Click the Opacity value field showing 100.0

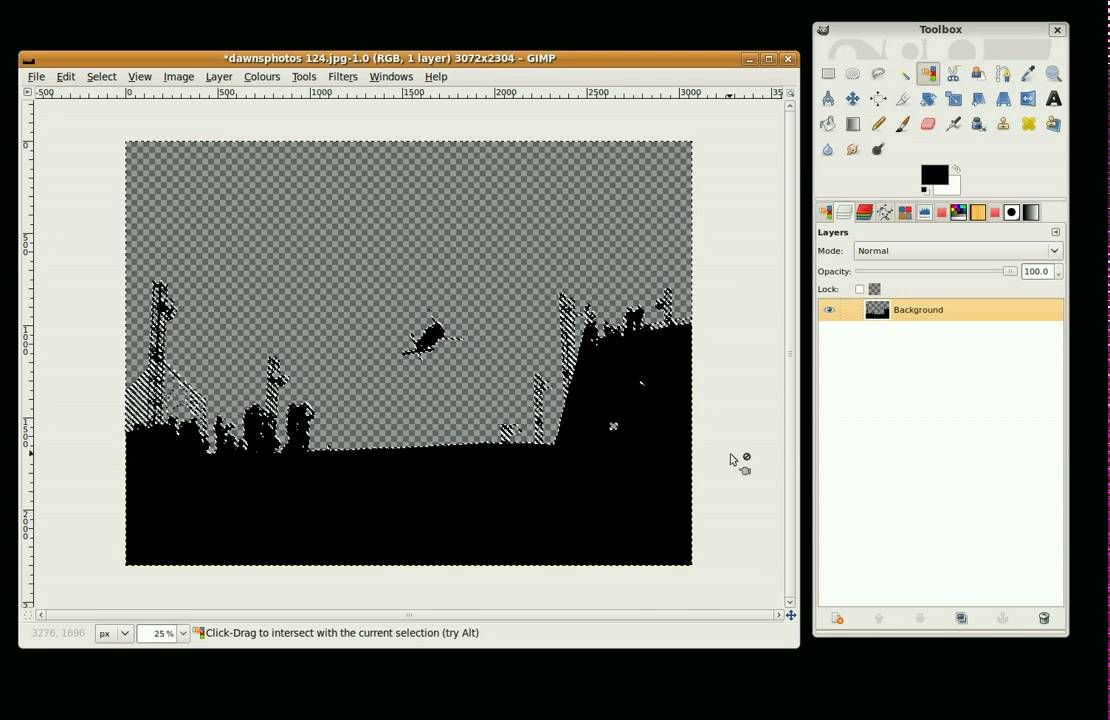1037,271
